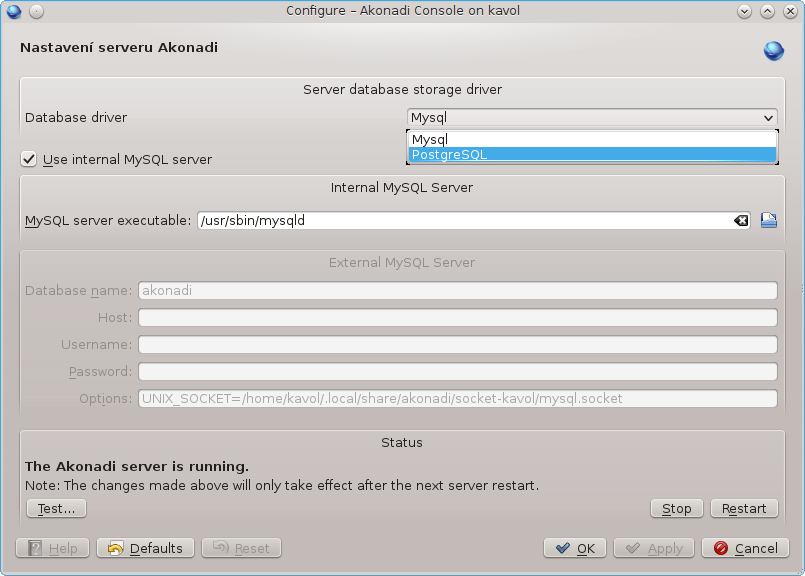Select PostgreSQL from driver list
This screenshot has height=576, width=805.
click(x=592, y=155)
